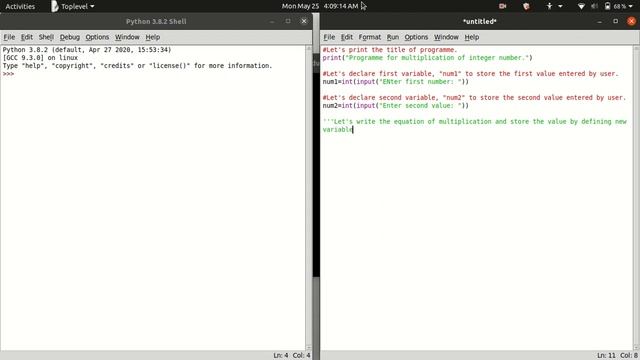The image size is (640, 360).
Task: Close the untitled editor window
Action: [631, 21]
